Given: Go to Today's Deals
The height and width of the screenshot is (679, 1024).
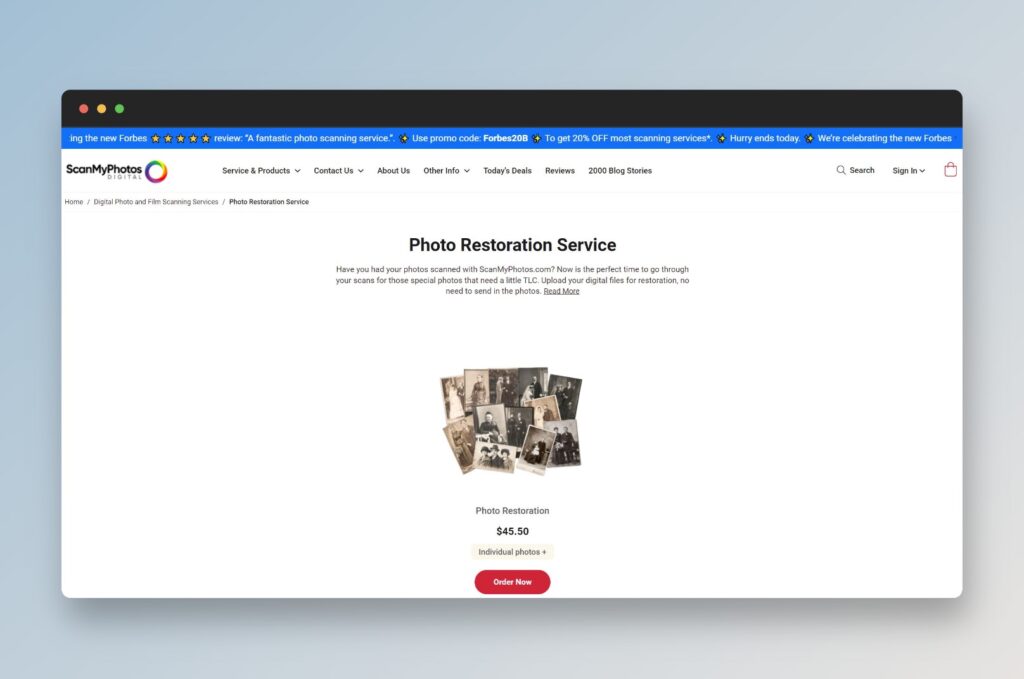Looking at the screenshot, I should point(507,171).
